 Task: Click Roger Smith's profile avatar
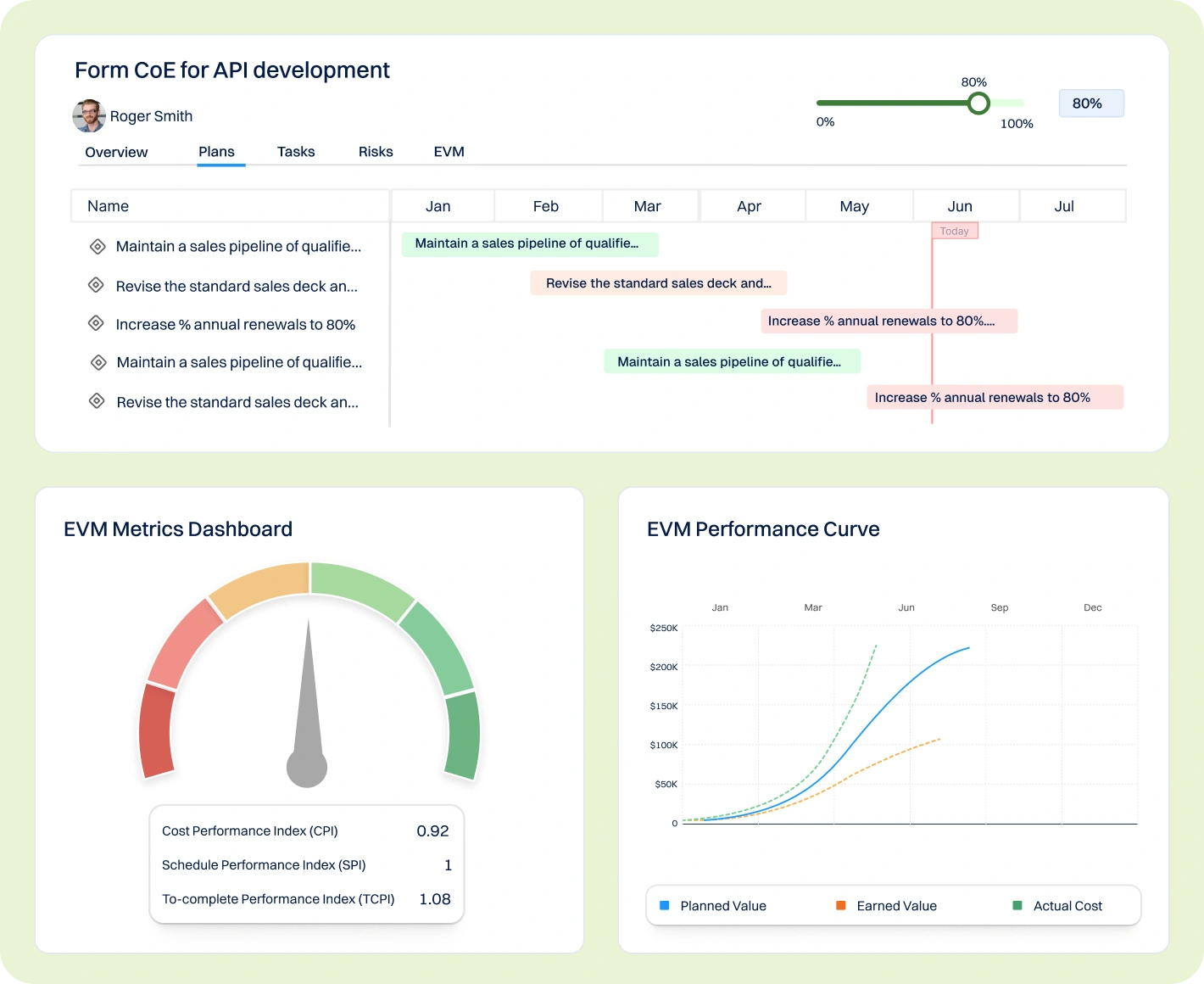pos(88,115)
